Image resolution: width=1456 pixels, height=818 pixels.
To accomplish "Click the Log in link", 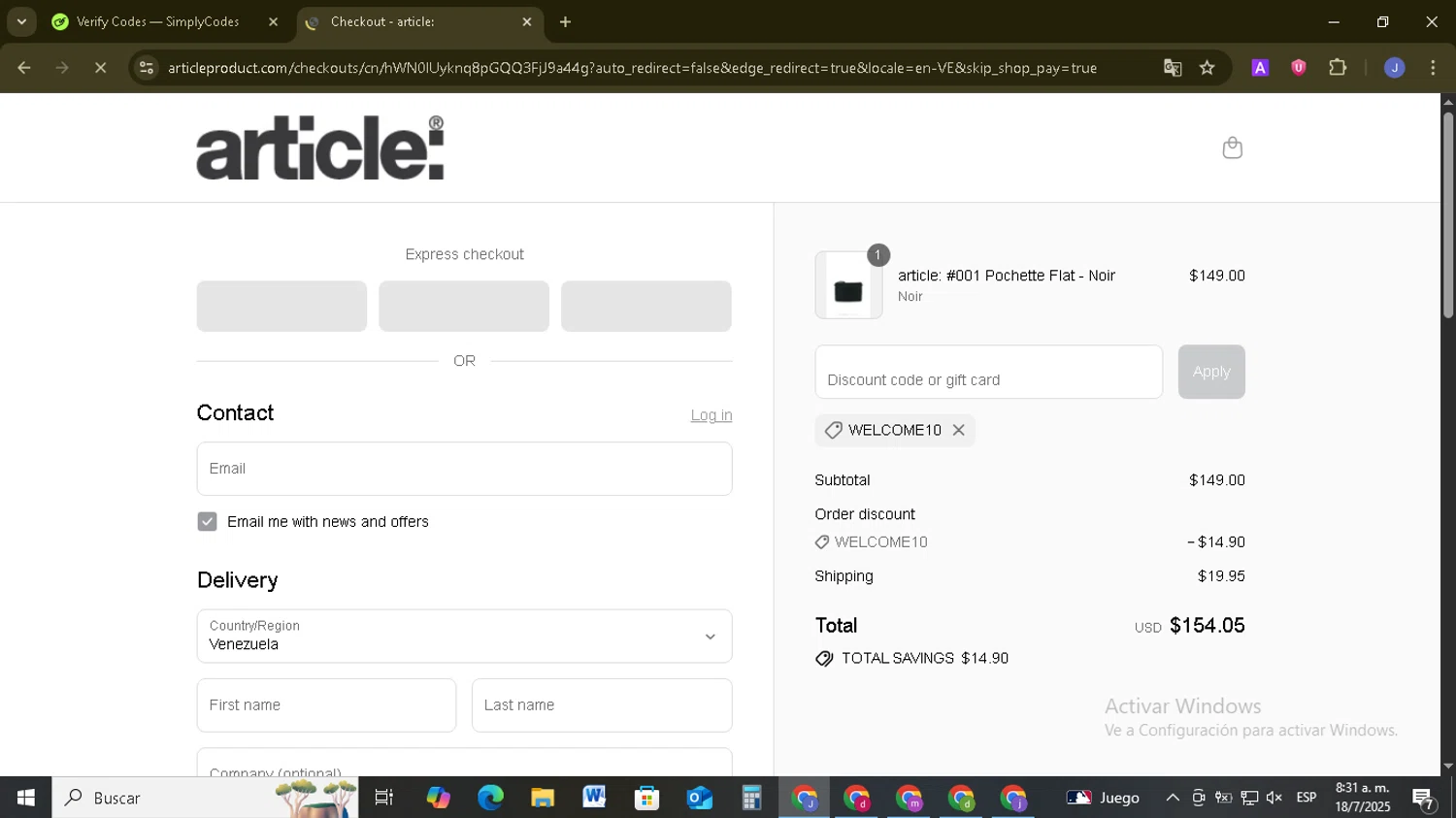I will coord(711,415).
